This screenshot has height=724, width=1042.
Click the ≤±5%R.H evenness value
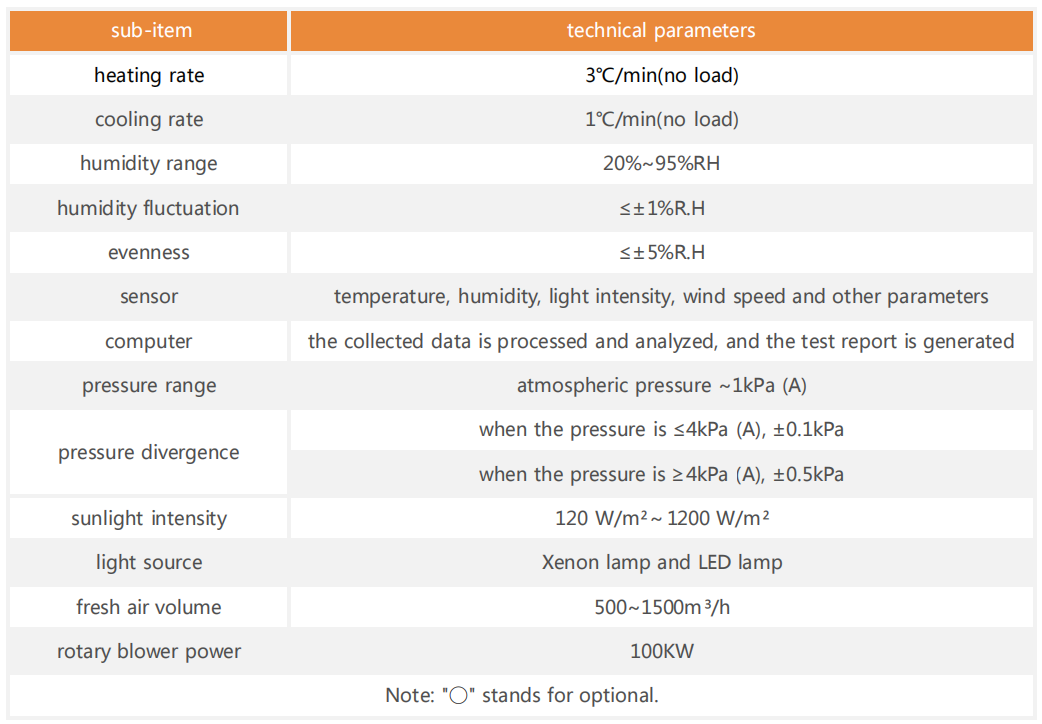point(662,253)
